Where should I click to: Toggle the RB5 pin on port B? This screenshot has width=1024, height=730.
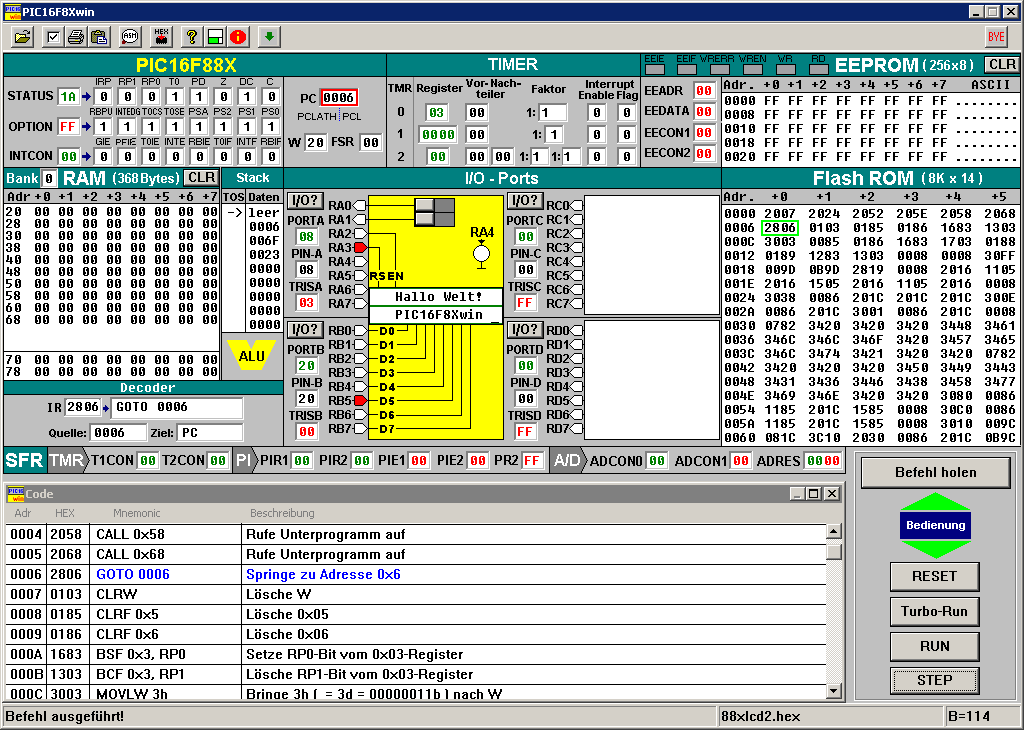tap(361, 400)
